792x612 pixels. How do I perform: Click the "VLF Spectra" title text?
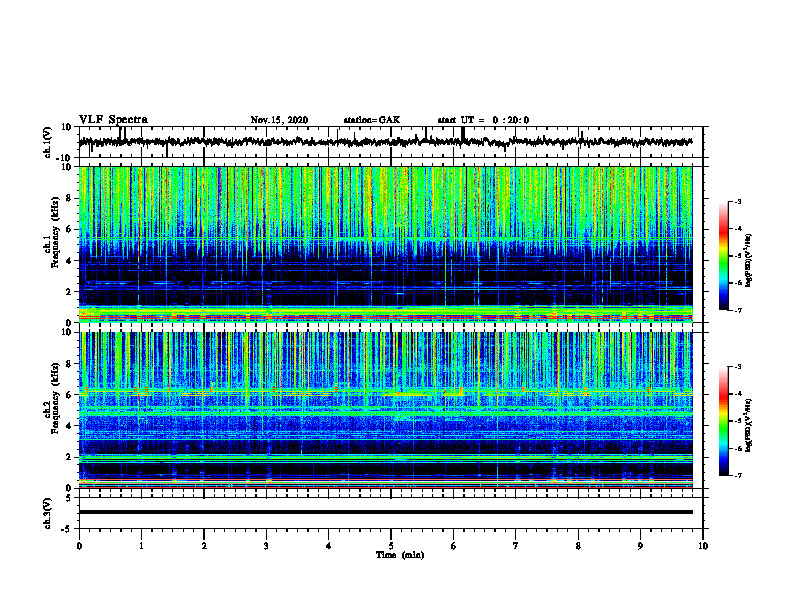pyautogui.click(x=113, y=120)
